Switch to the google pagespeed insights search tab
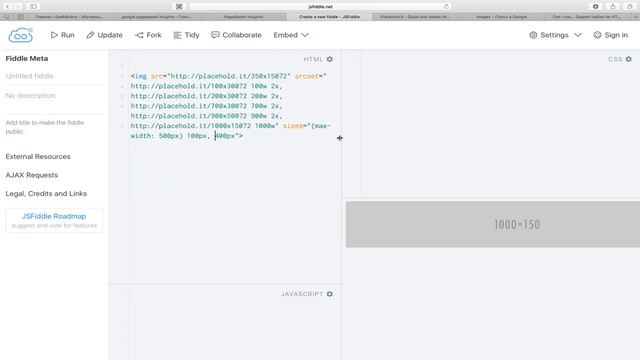The image size is (640, 360). tap(157, 17)
